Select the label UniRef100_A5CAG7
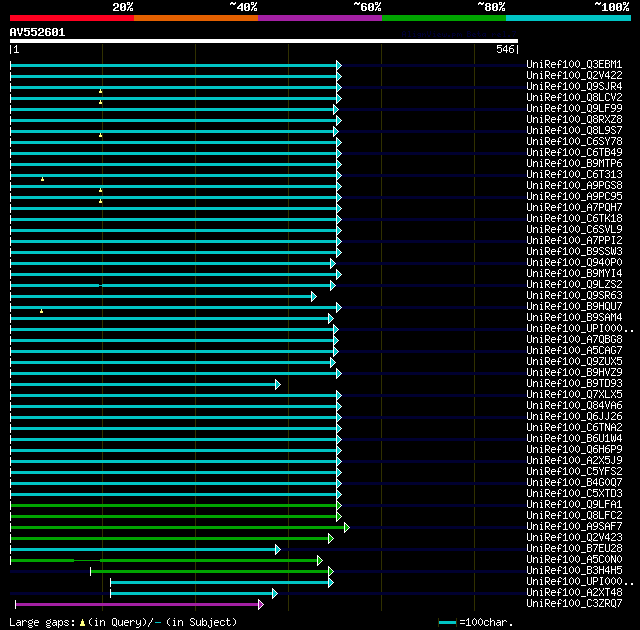The height and width of the screenshot is (630, 640). [x=574, y=351]
